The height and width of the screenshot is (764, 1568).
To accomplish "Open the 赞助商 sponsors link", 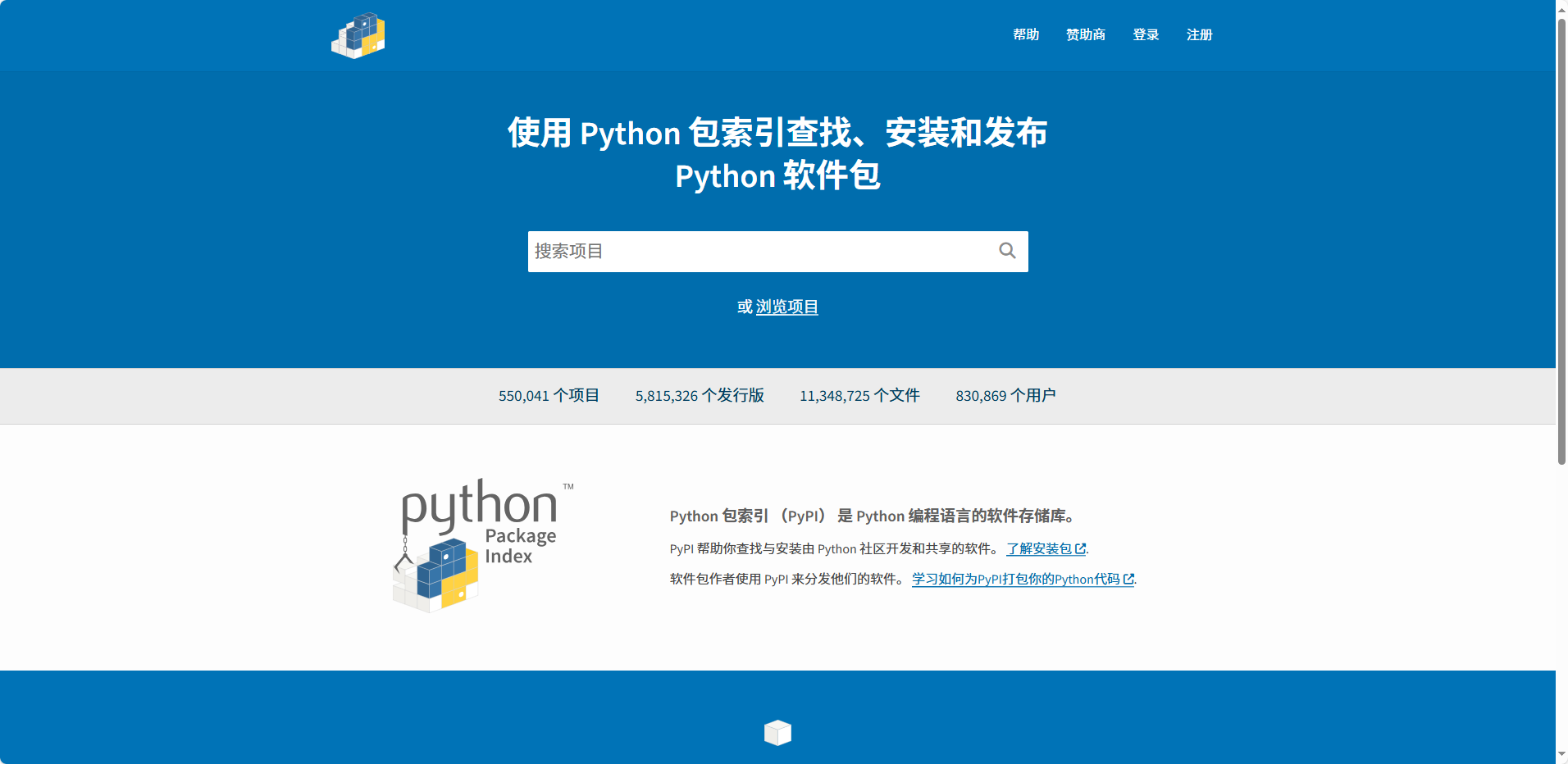I will pyautogui.click(x=1086, y=34).
